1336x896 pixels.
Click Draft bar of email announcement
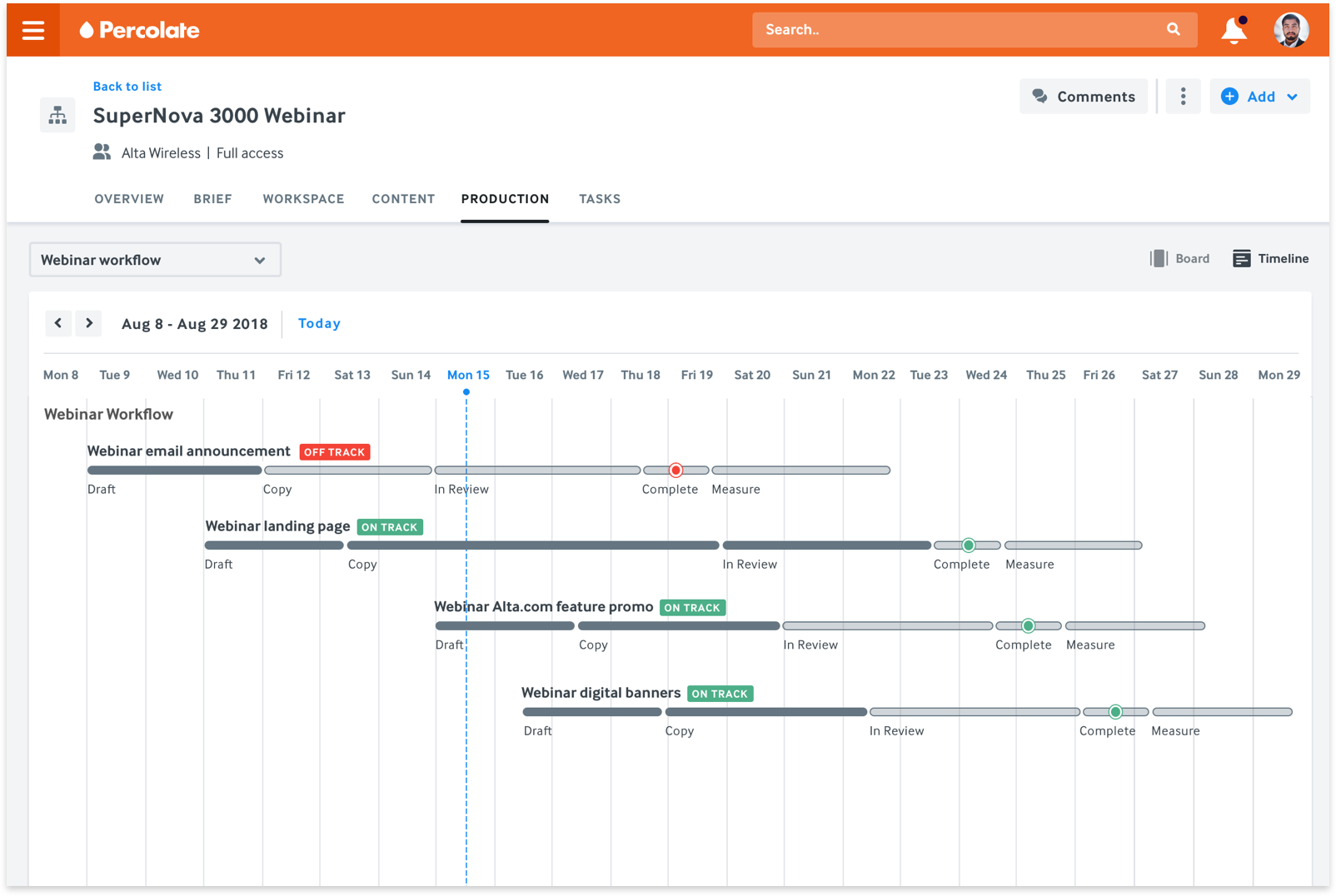click(x=174, y=470)
